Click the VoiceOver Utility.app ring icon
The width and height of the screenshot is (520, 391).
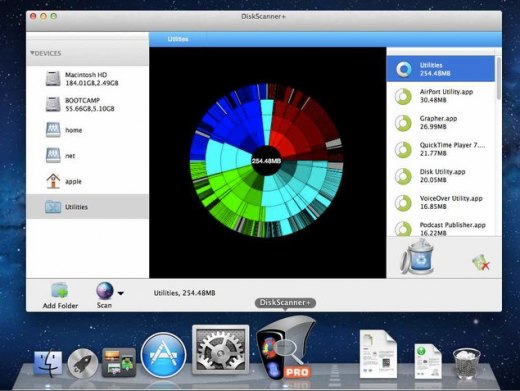(x=403, y=203)
